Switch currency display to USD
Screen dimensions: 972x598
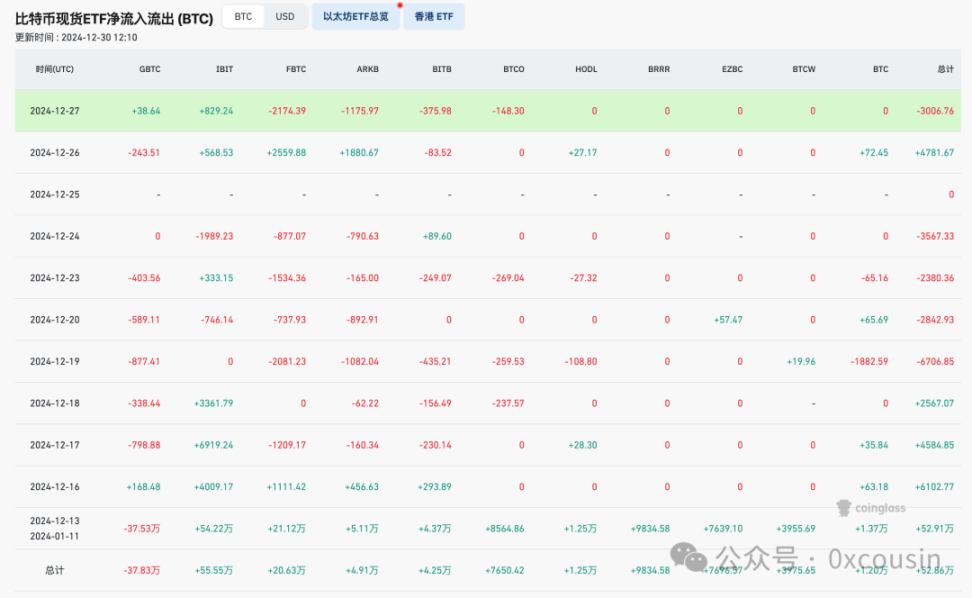285,16
